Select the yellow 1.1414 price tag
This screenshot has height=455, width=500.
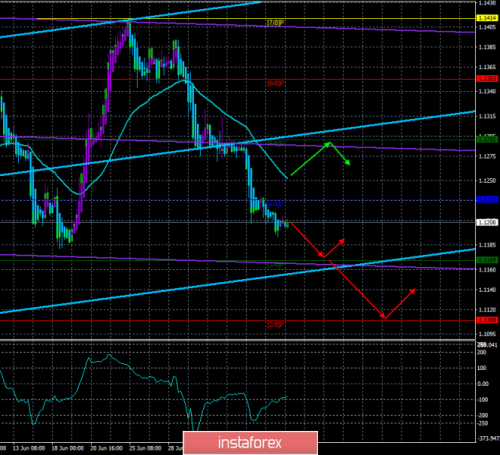(x=487, y=18)
